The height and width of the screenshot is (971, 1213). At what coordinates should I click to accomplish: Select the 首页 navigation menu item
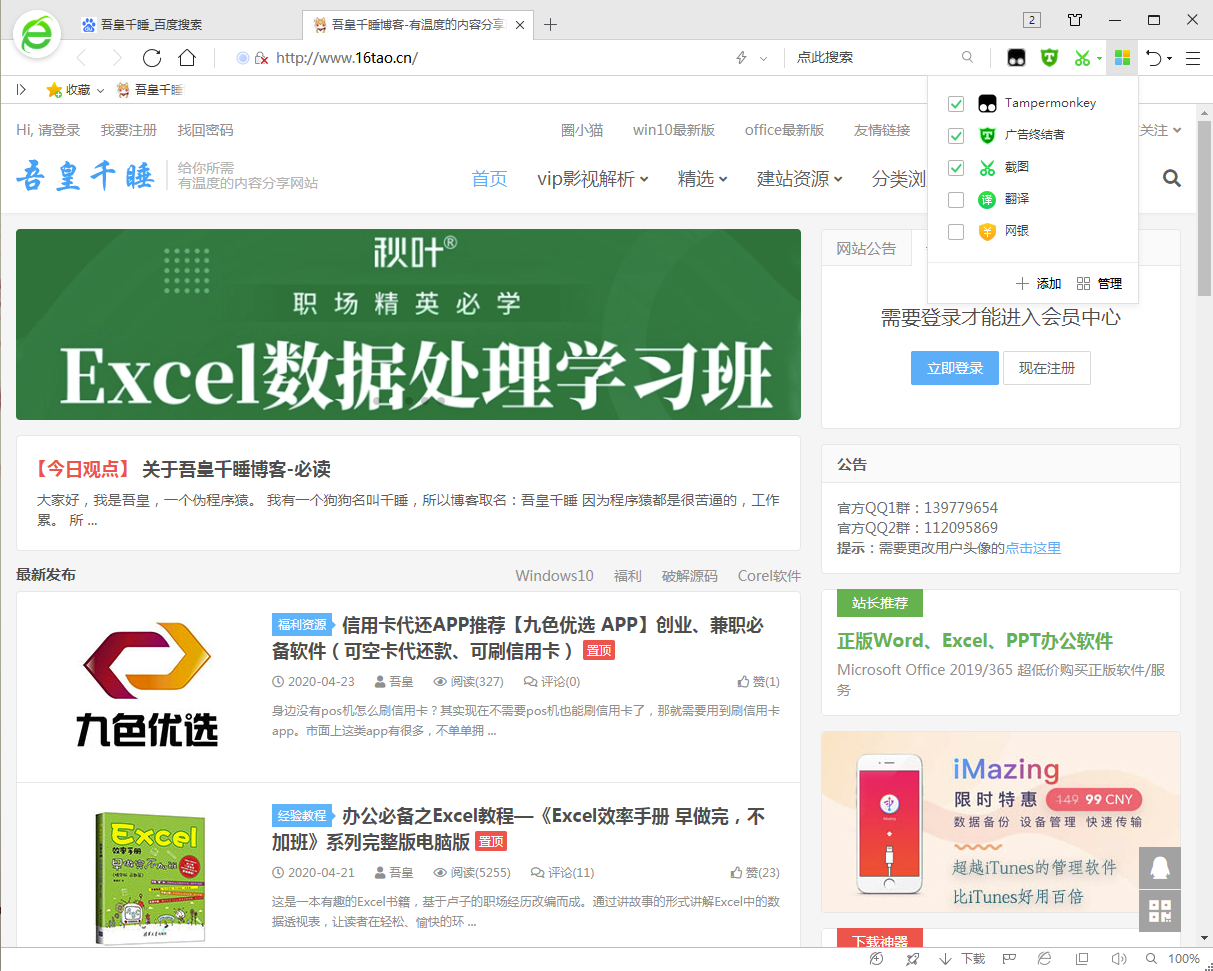pos(489,179)
